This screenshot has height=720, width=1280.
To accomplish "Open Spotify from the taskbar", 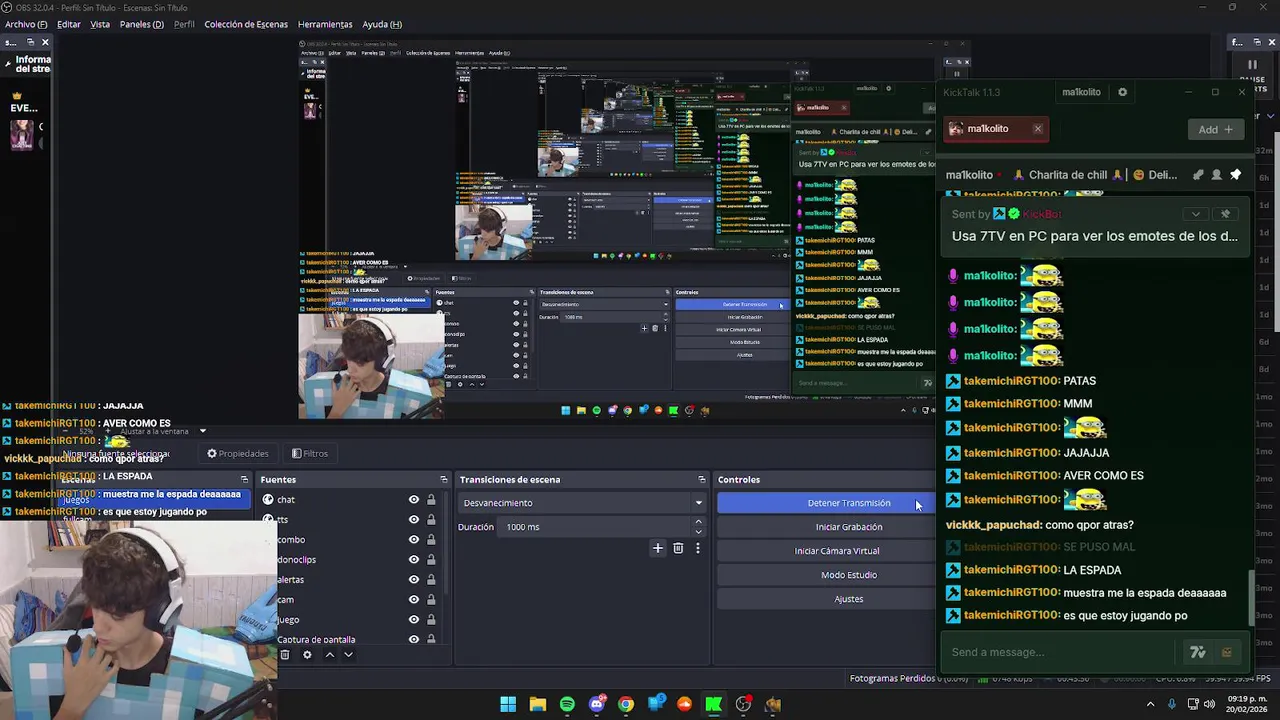I will click(x=567, y=704).
